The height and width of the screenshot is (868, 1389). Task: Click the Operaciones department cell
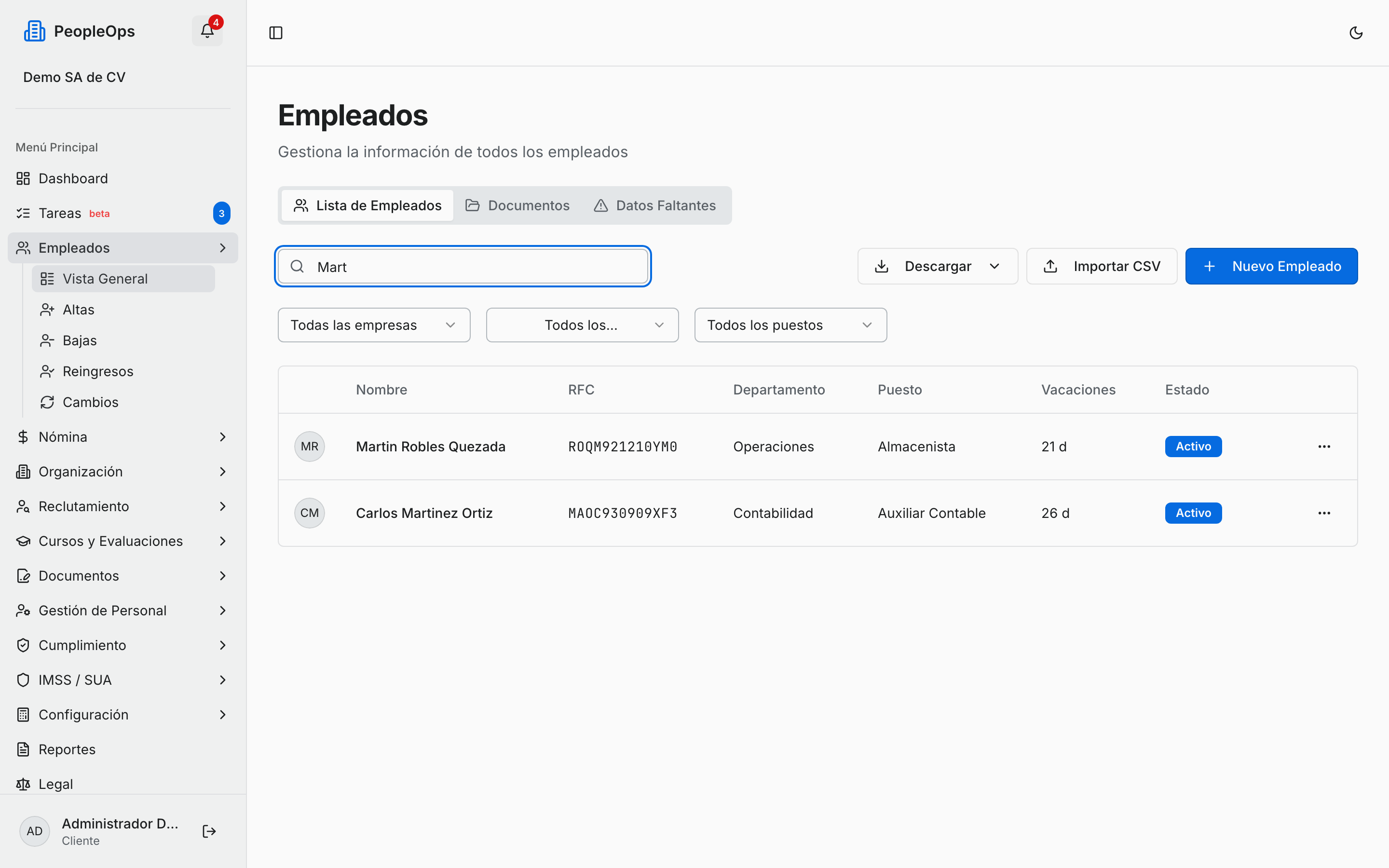pyautogui.click(x=774, y=447)
